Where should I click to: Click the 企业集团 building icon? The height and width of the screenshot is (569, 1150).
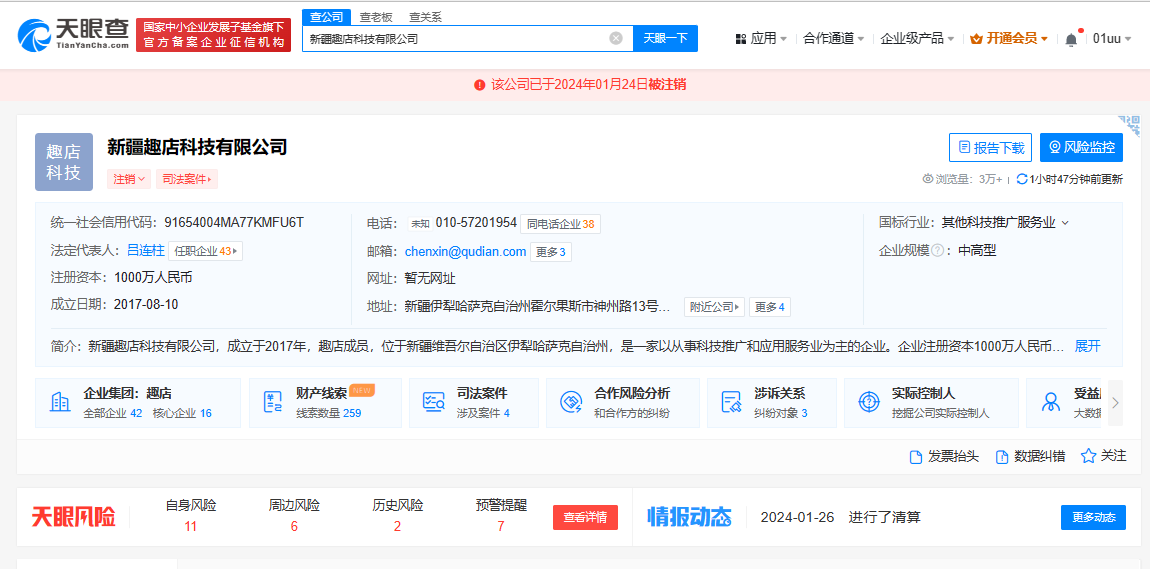[60, 402]
